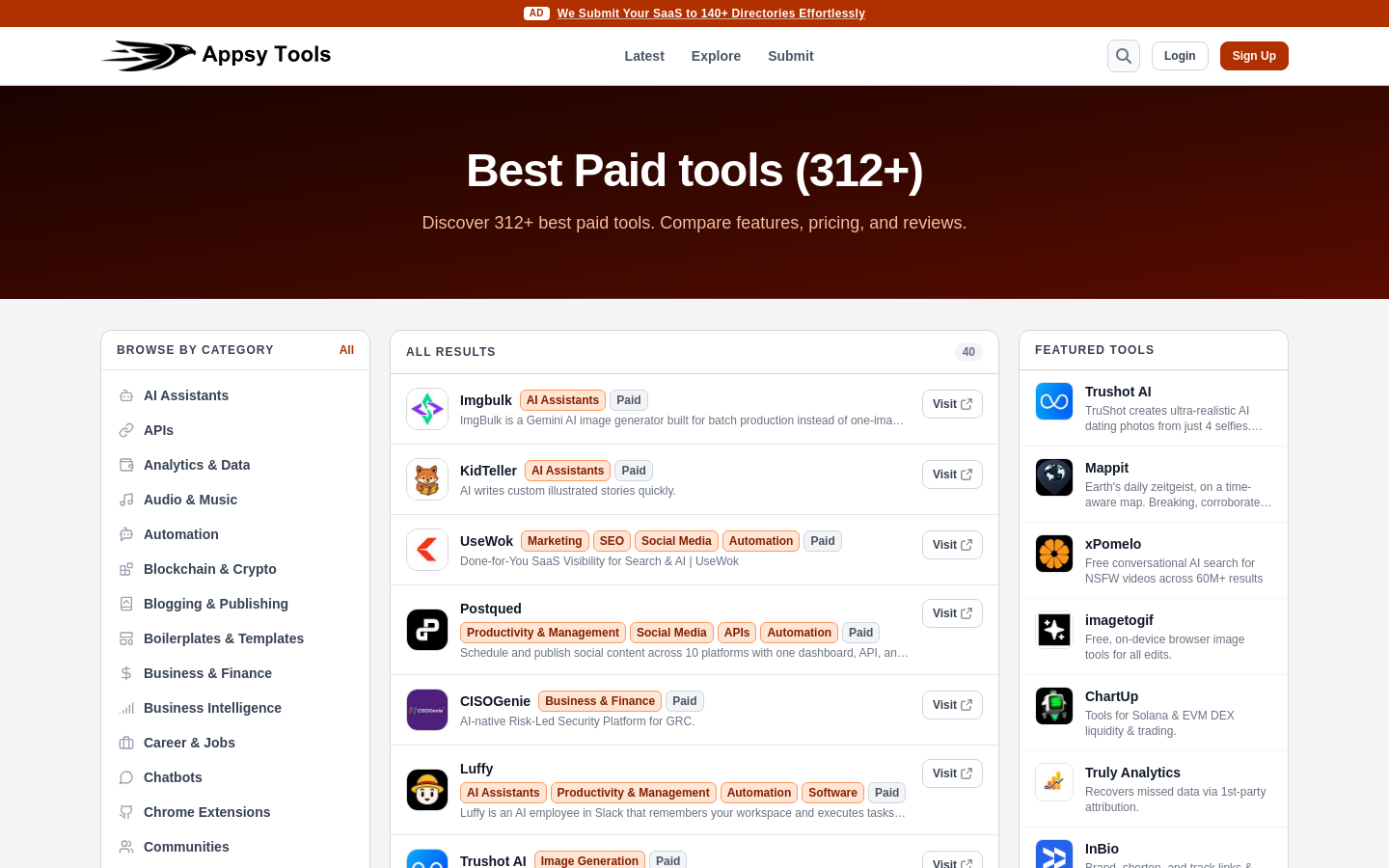Click the Audio & Music note icon
The width and height of the screenshot is (1389, 868).
click(x=126, y=500)
